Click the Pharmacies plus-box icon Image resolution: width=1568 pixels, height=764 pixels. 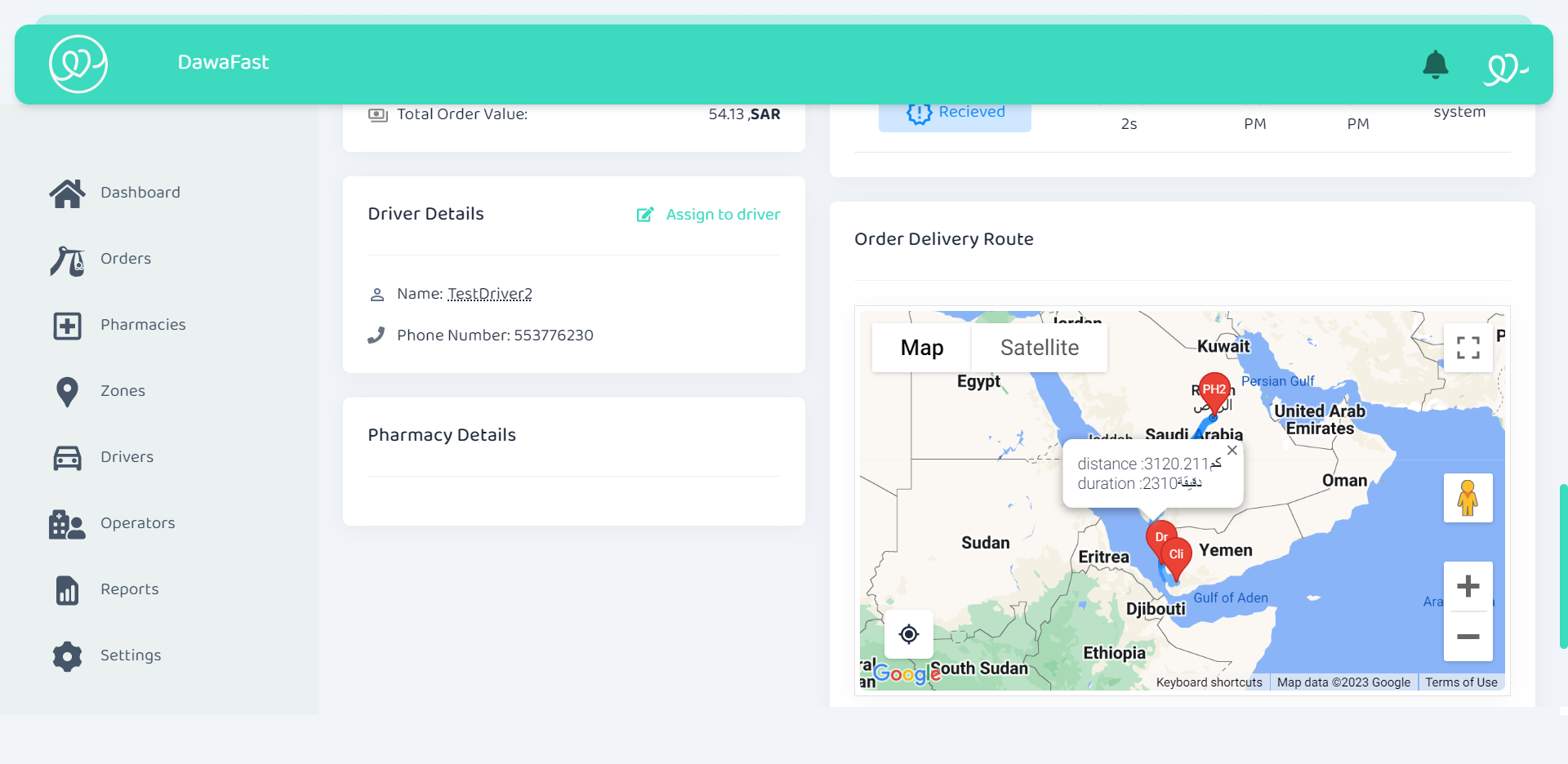click(67, 326)
